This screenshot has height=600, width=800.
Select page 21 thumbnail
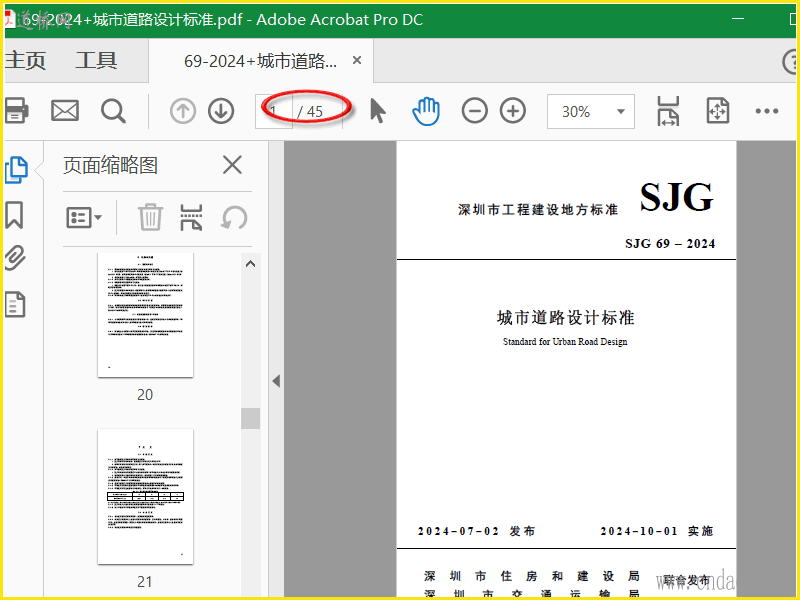[x=145, y=496]
